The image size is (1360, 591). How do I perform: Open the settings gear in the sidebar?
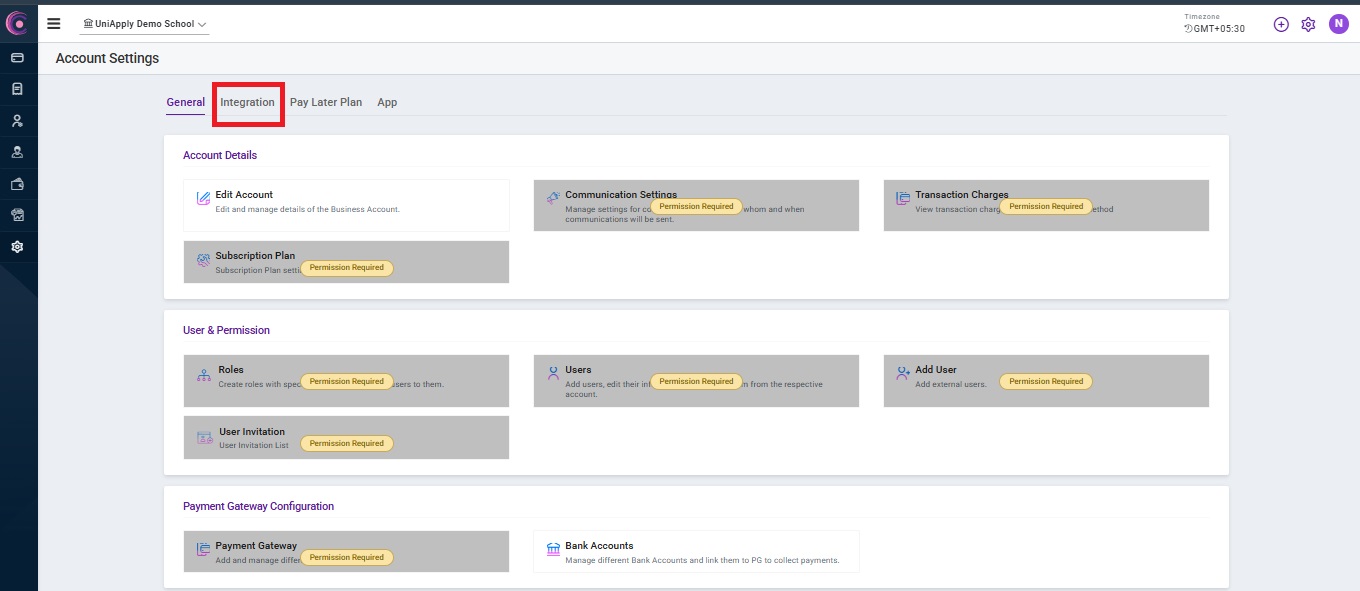(17, 247)
